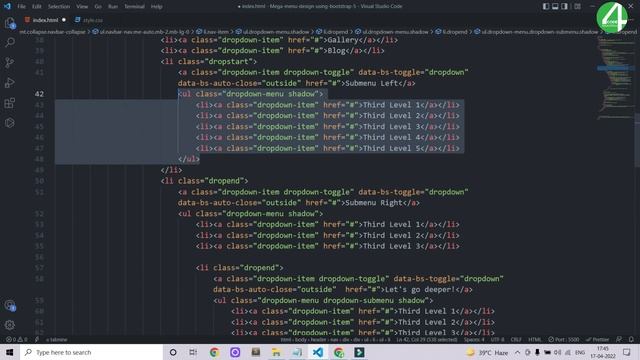Open Run and Debug view
Image resolution: width=640 pixels, height=360 pixels.
click(10, 82)
